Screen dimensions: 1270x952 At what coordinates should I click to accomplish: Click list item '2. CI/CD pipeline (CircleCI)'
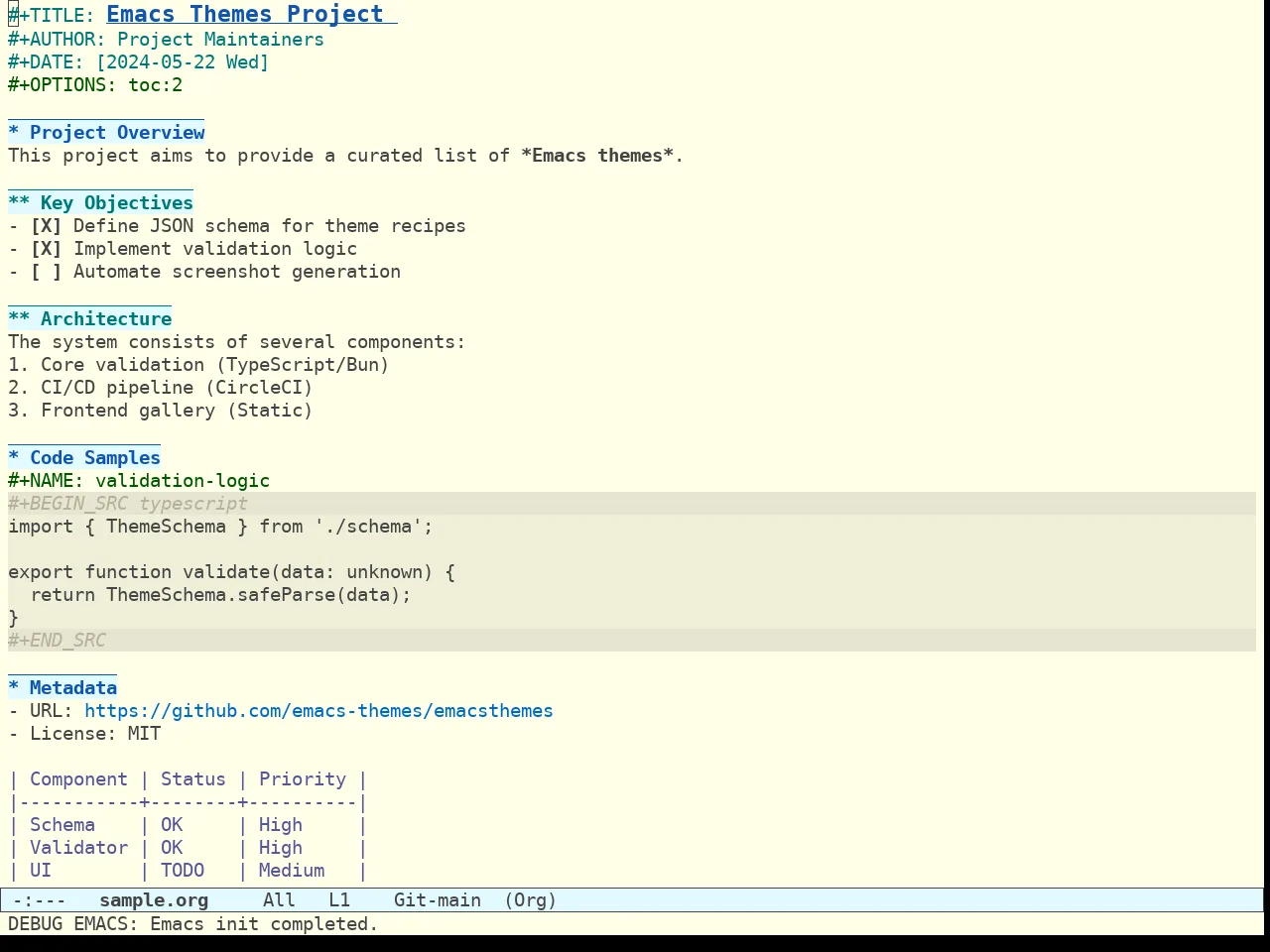[161, 388]
